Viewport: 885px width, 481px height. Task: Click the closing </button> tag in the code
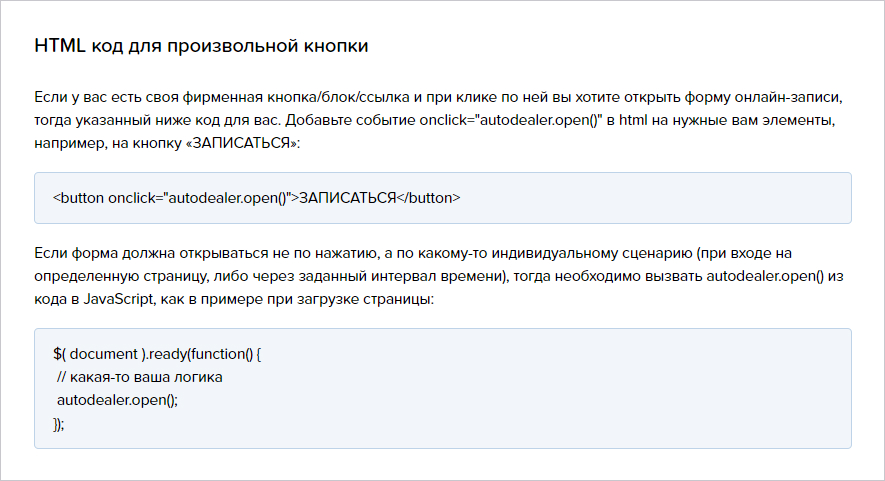tap(428, 198)
